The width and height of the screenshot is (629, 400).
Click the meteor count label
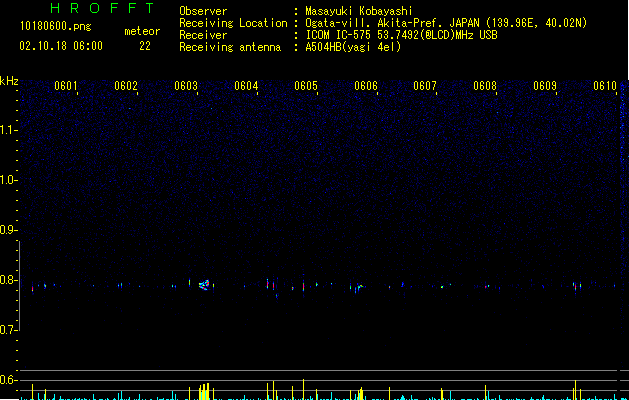(142, 31)
